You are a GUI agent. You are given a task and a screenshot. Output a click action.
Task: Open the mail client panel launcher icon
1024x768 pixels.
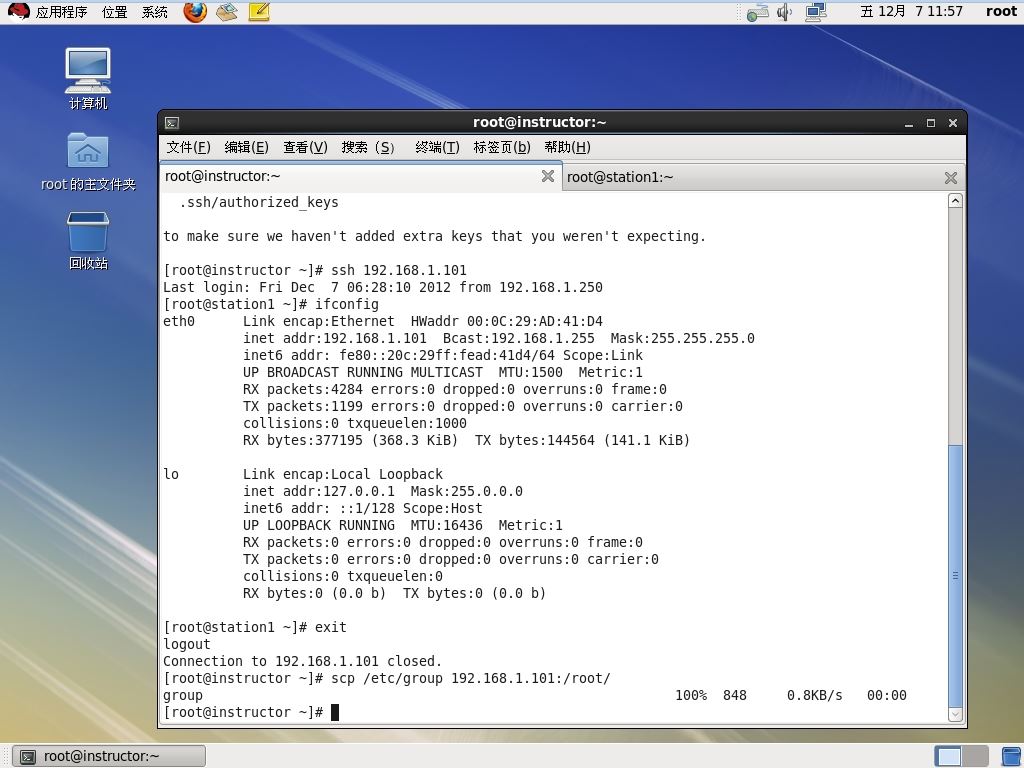click(227, 12)
